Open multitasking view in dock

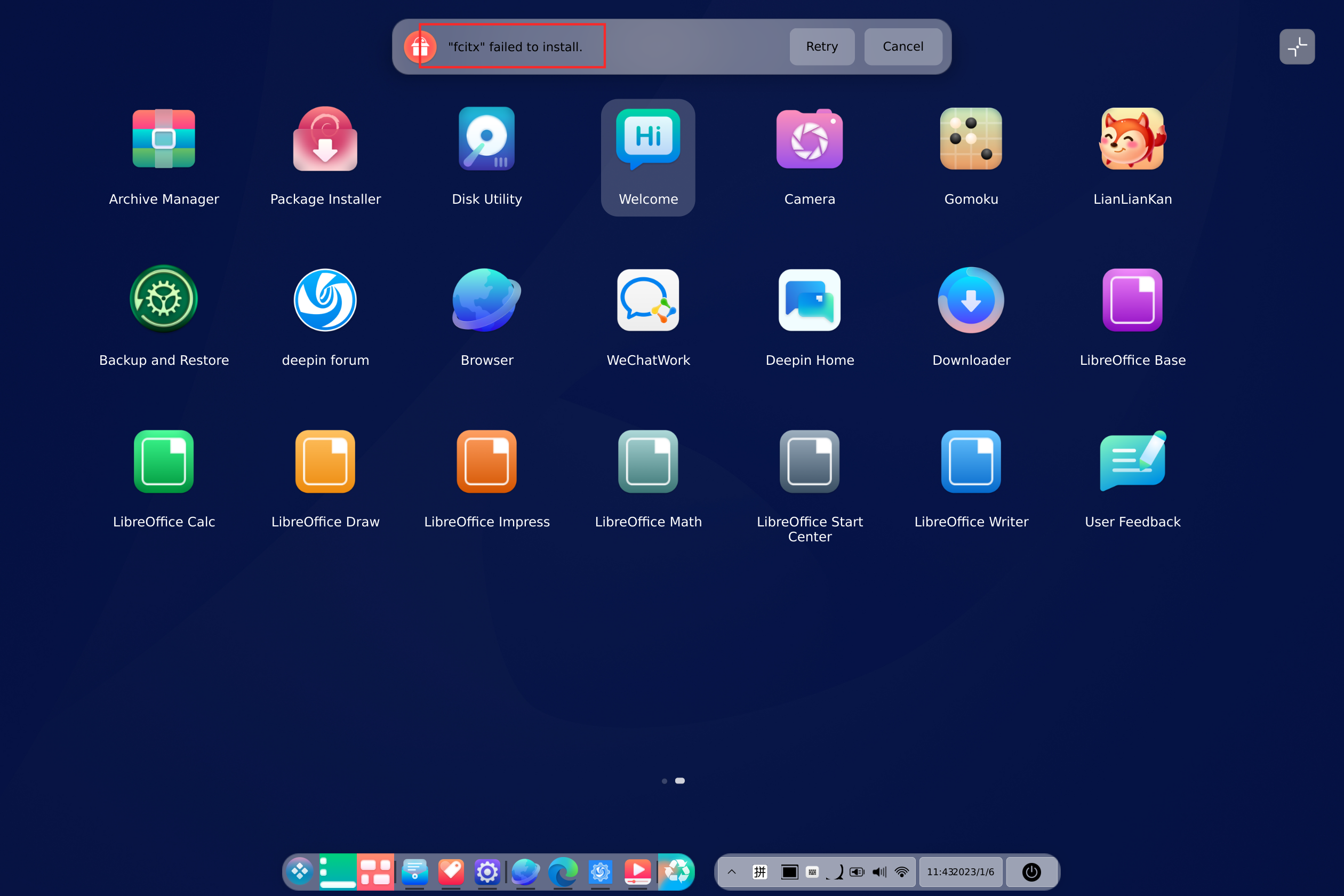[375, 871]
